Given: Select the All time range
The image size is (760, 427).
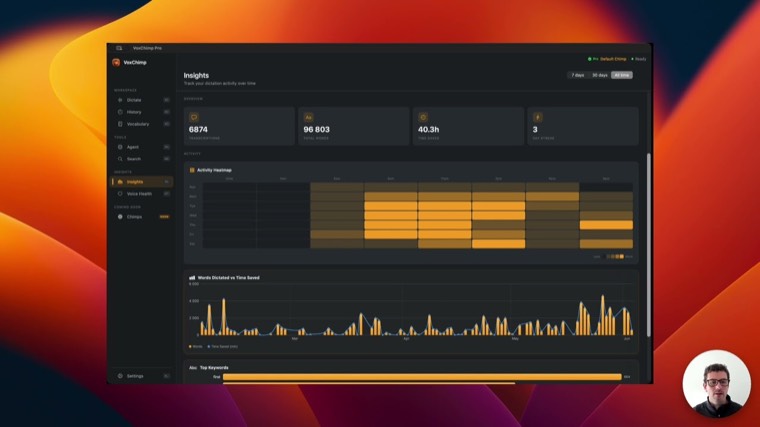Looking at the screenshot, I should coord(622,75).
